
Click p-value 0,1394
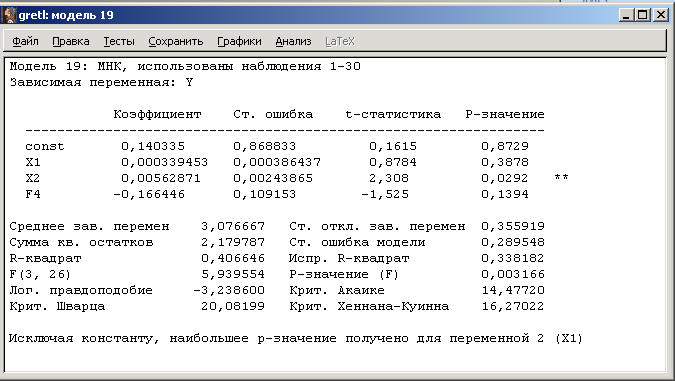(505, 194)
